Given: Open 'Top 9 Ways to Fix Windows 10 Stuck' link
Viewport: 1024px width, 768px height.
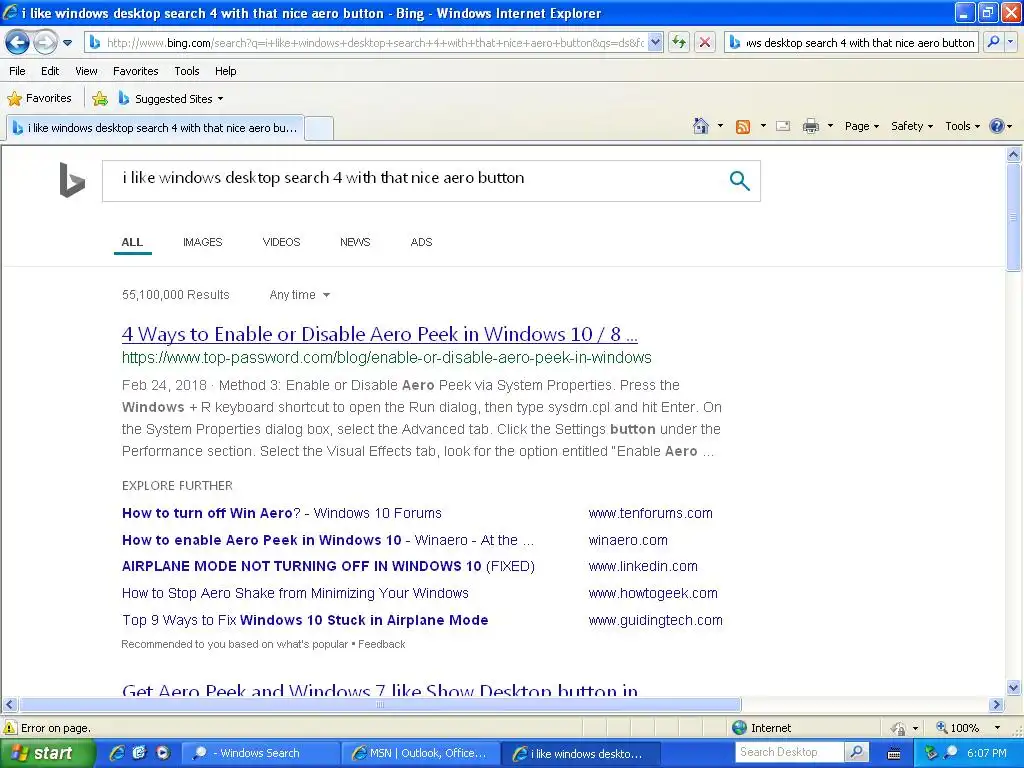Looking at the screenshot, I should 305,620.
